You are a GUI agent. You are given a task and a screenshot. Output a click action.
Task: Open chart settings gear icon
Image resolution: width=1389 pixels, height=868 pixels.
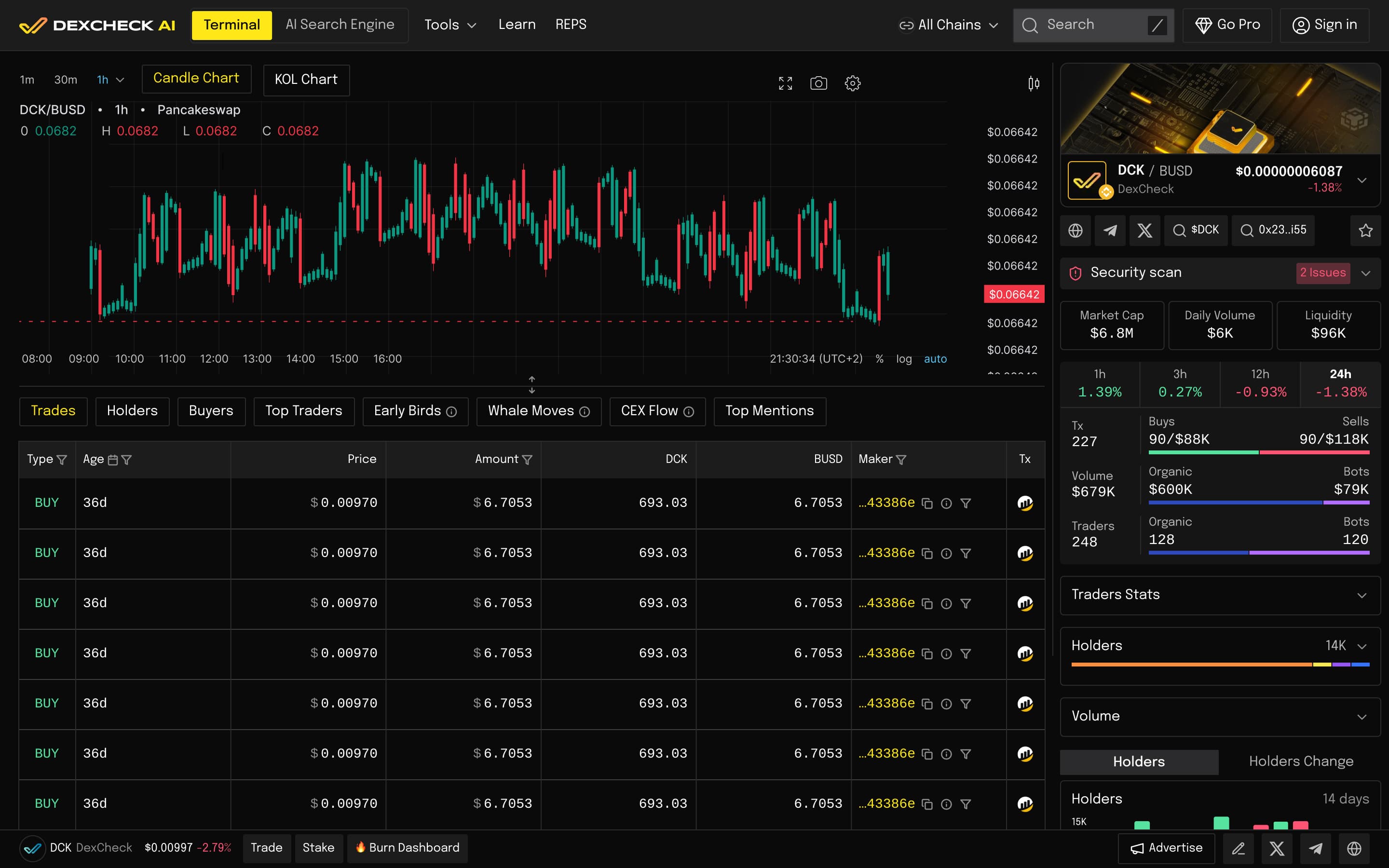point(852,83)
